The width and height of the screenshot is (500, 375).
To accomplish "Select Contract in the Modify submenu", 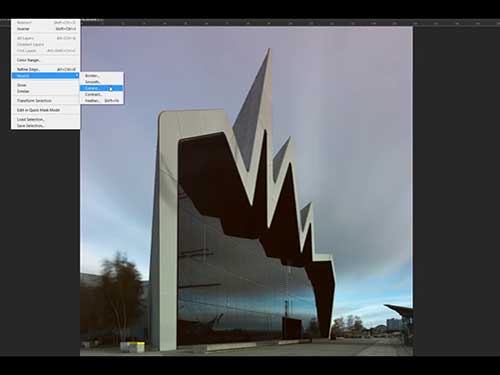I will point(102,94).
